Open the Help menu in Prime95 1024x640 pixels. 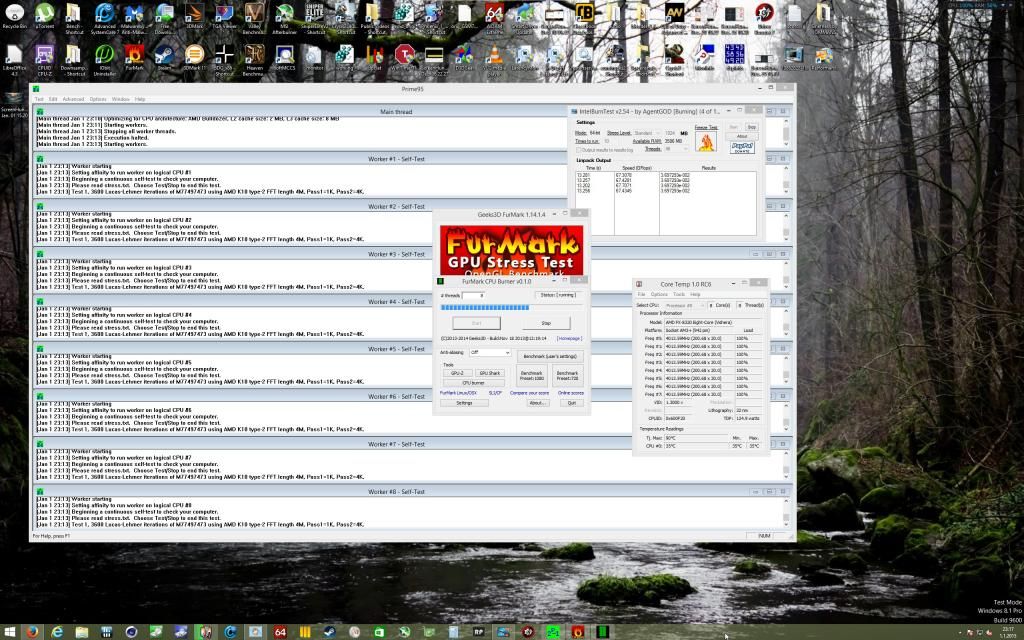[x=140, y=99]
